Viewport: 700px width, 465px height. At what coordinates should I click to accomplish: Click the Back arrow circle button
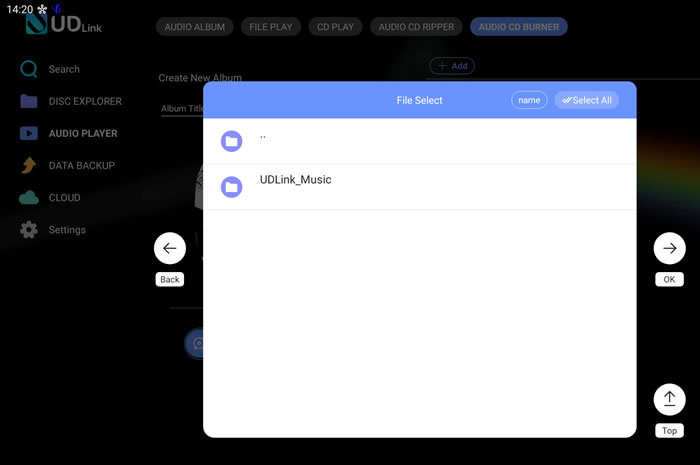170,248
